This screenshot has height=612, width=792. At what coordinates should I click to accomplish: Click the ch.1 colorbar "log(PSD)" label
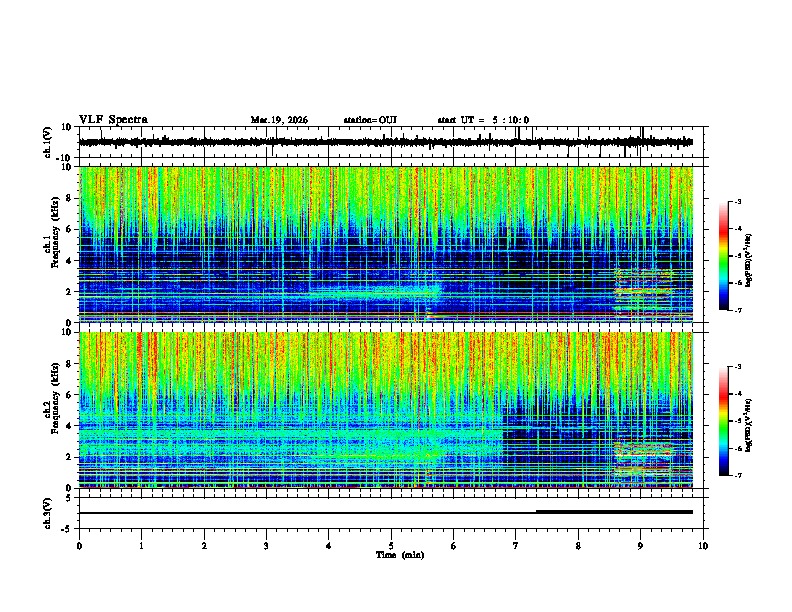pos(749,261)
